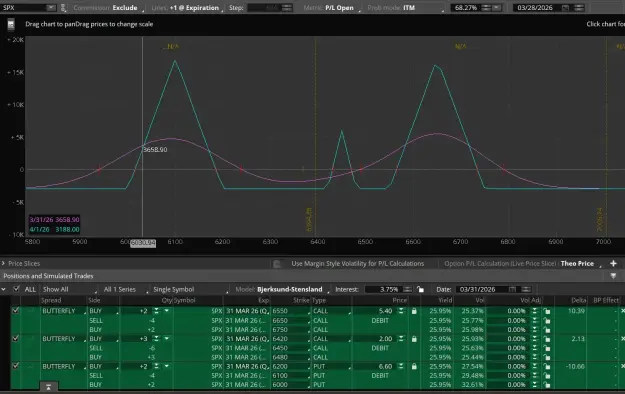
Task: Click the 6200 PUT strike field
Action: [x=291, y=366]
